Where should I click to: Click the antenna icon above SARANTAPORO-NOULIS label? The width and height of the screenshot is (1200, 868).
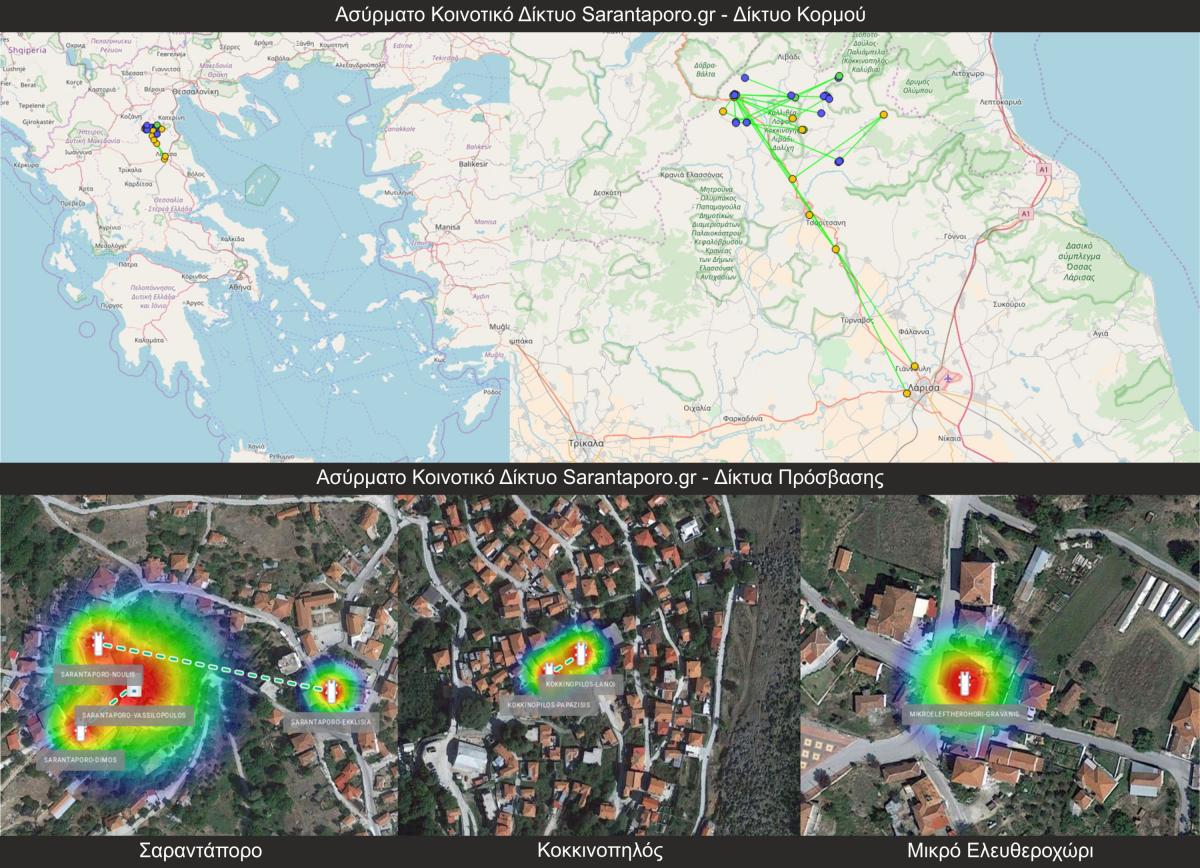(x=97, y=643)
